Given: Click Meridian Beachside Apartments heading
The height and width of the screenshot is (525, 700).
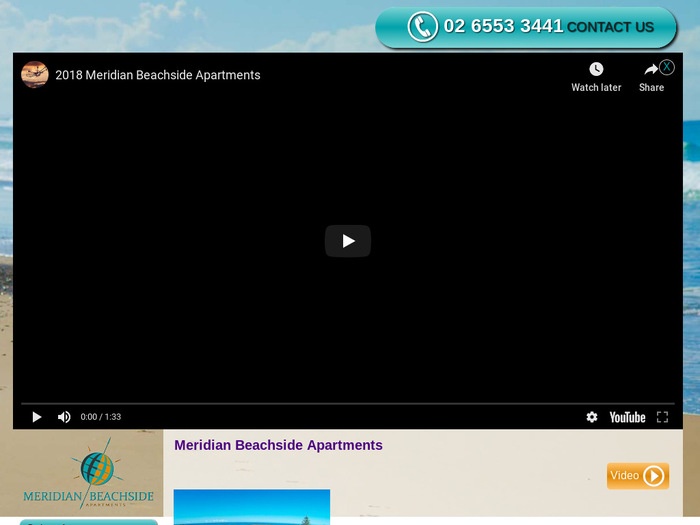Looking at the screenshot, I should 278,445.
